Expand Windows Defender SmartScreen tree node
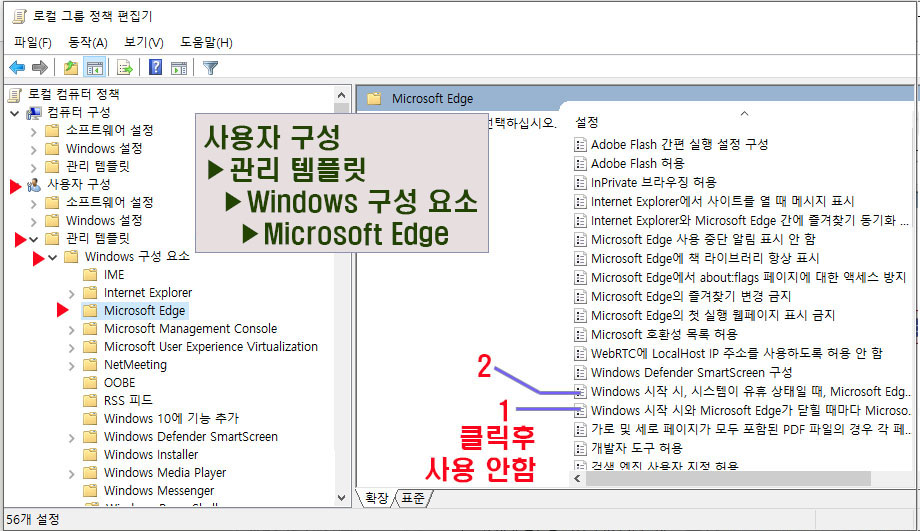Screen dimensions: 920x531 [x=71, y=438]
